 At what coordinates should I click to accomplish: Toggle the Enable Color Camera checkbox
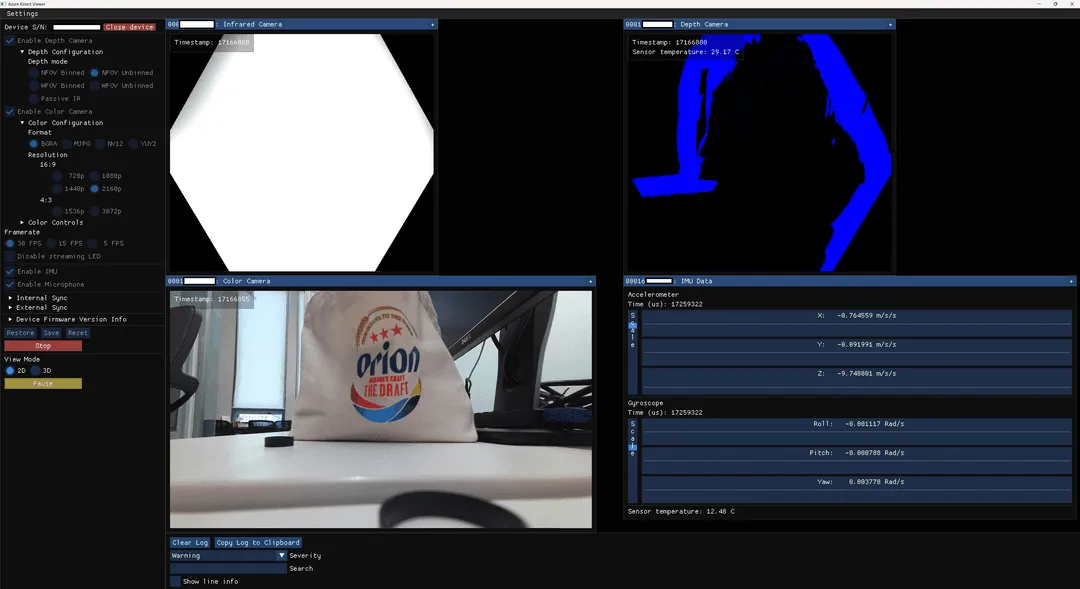(10, 112)
